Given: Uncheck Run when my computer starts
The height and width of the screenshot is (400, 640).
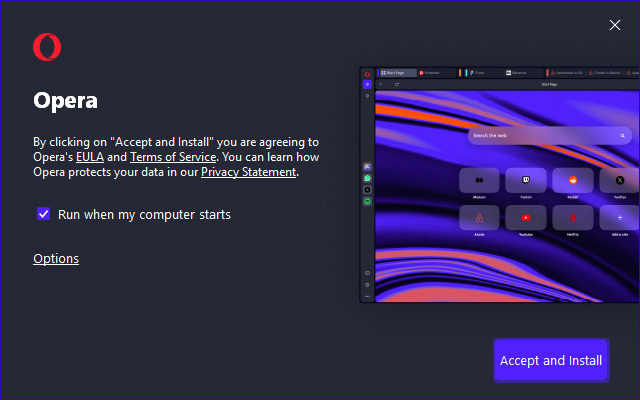Looking at the screenshot, I should point(43,214).
